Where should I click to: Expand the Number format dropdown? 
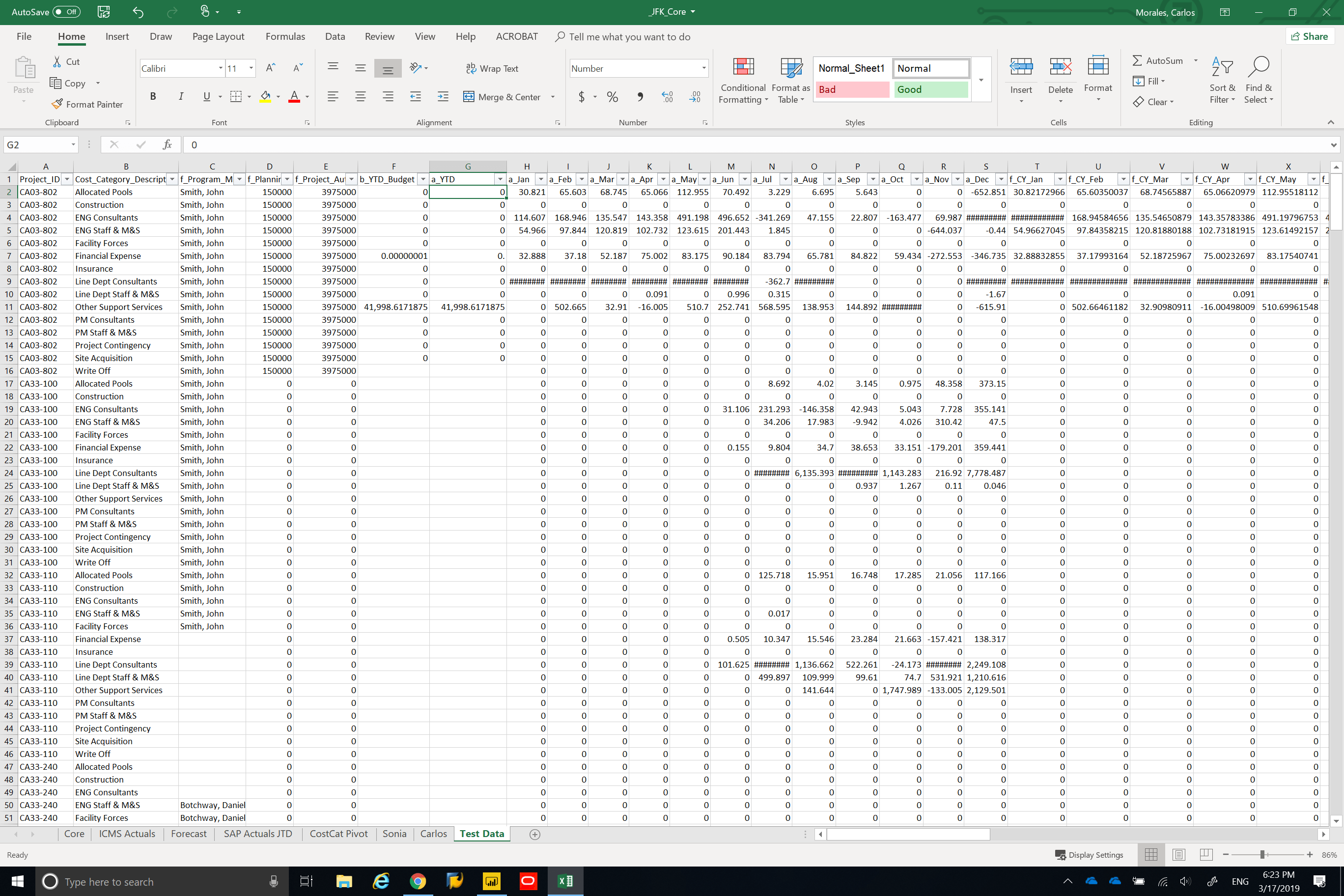tap(703, 69)
